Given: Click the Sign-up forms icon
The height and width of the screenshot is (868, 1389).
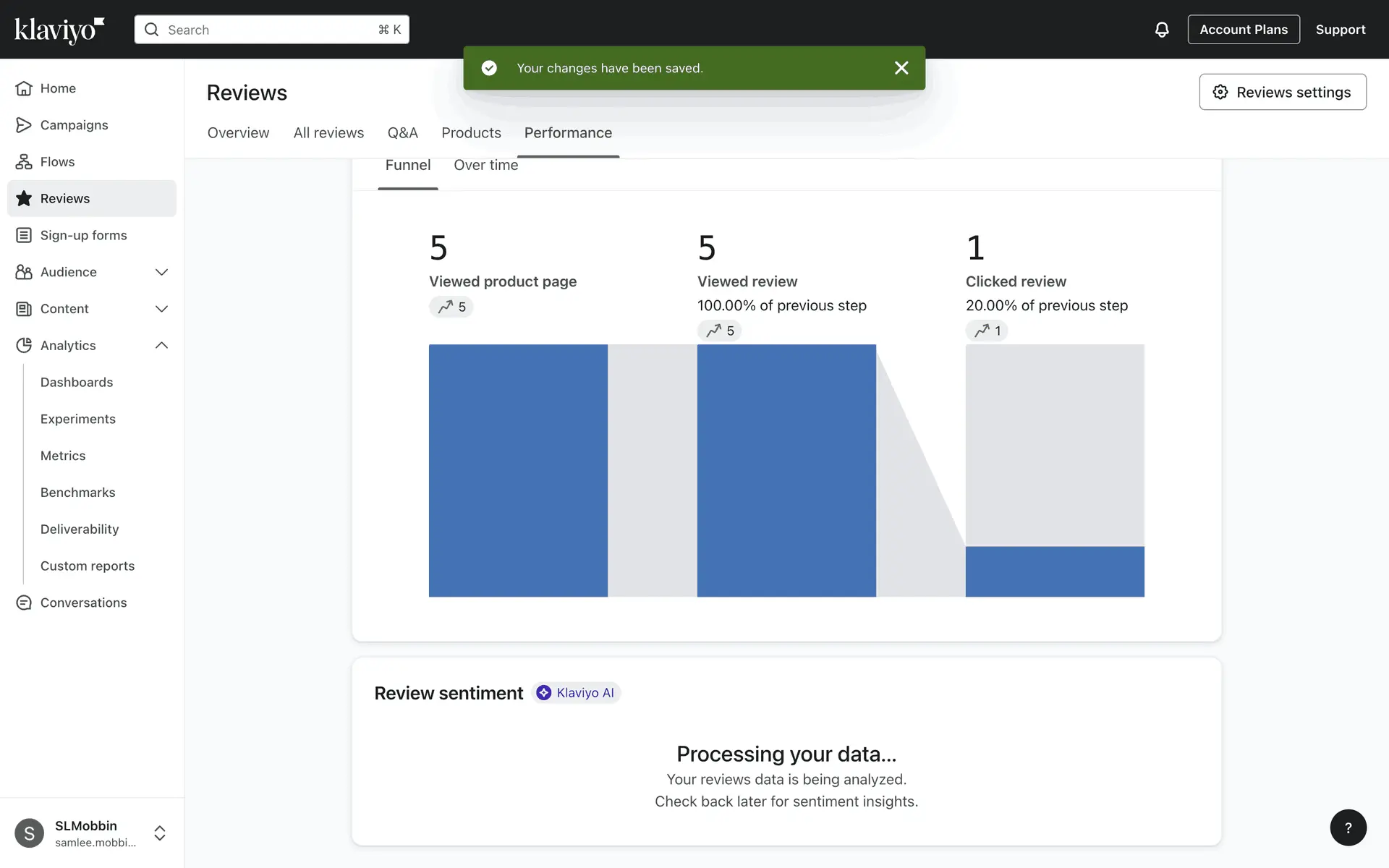Looking at the screenshot, I should 24,235.
